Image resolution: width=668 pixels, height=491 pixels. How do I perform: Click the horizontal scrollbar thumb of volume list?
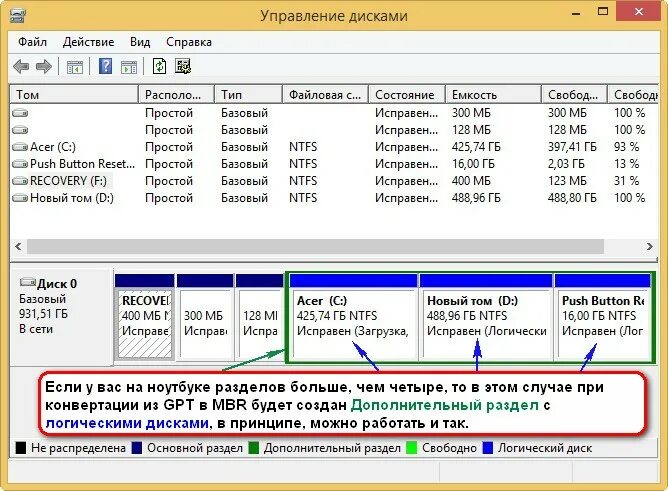[315, 246]
